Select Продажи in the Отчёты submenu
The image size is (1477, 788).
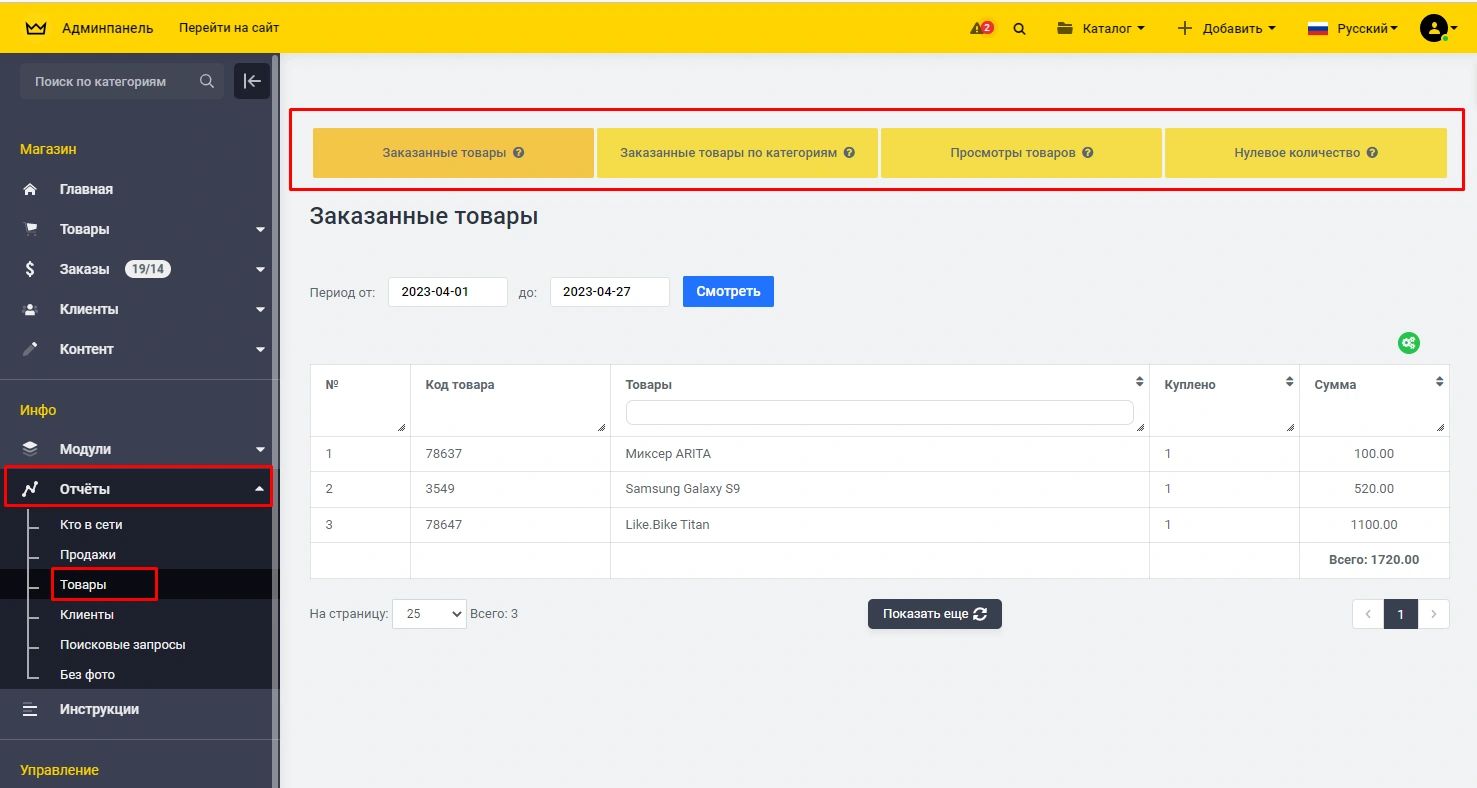click(88, 554)
